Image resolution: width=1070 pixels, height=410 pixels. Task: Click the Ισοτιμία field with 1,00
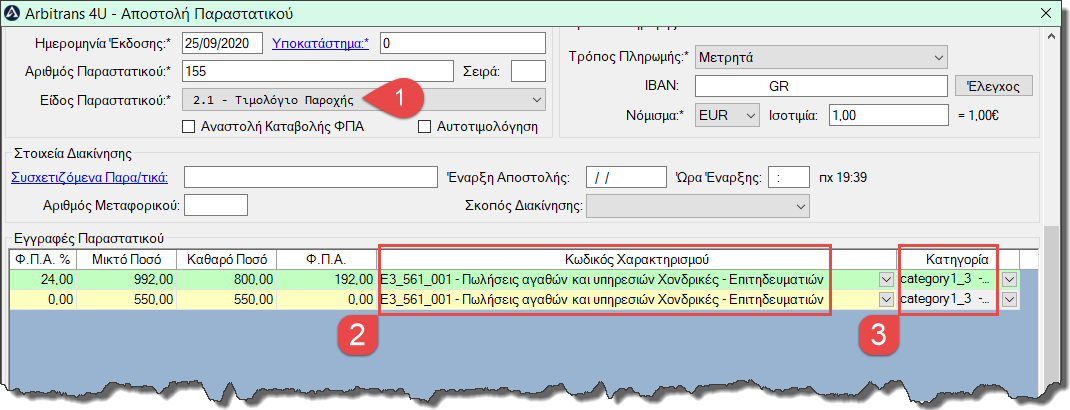(888, 116)
